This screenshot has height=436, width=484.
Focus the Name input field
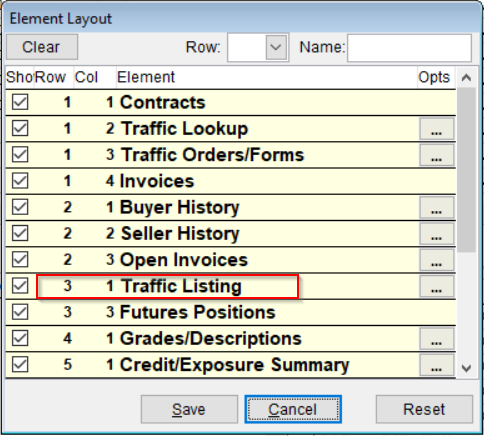point(409,48)
